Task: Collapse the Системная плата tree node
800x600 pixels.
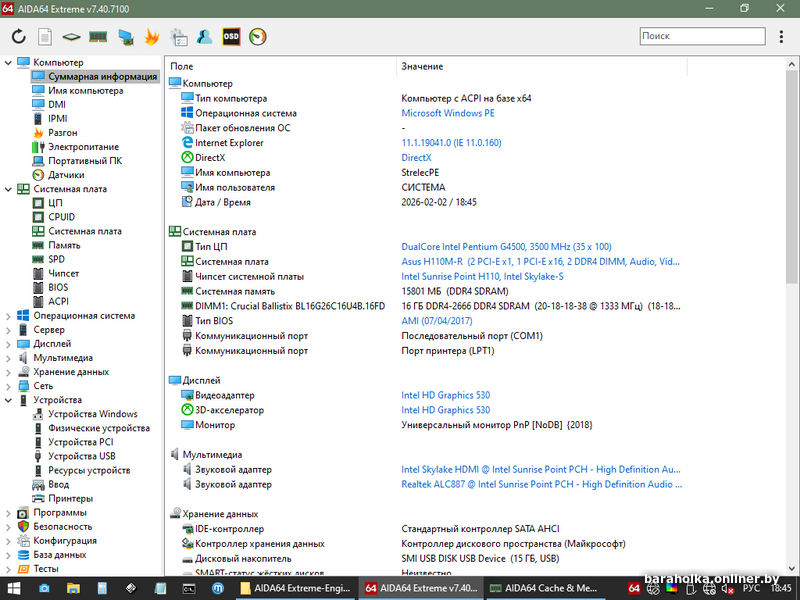Action: tap(8, 189)
